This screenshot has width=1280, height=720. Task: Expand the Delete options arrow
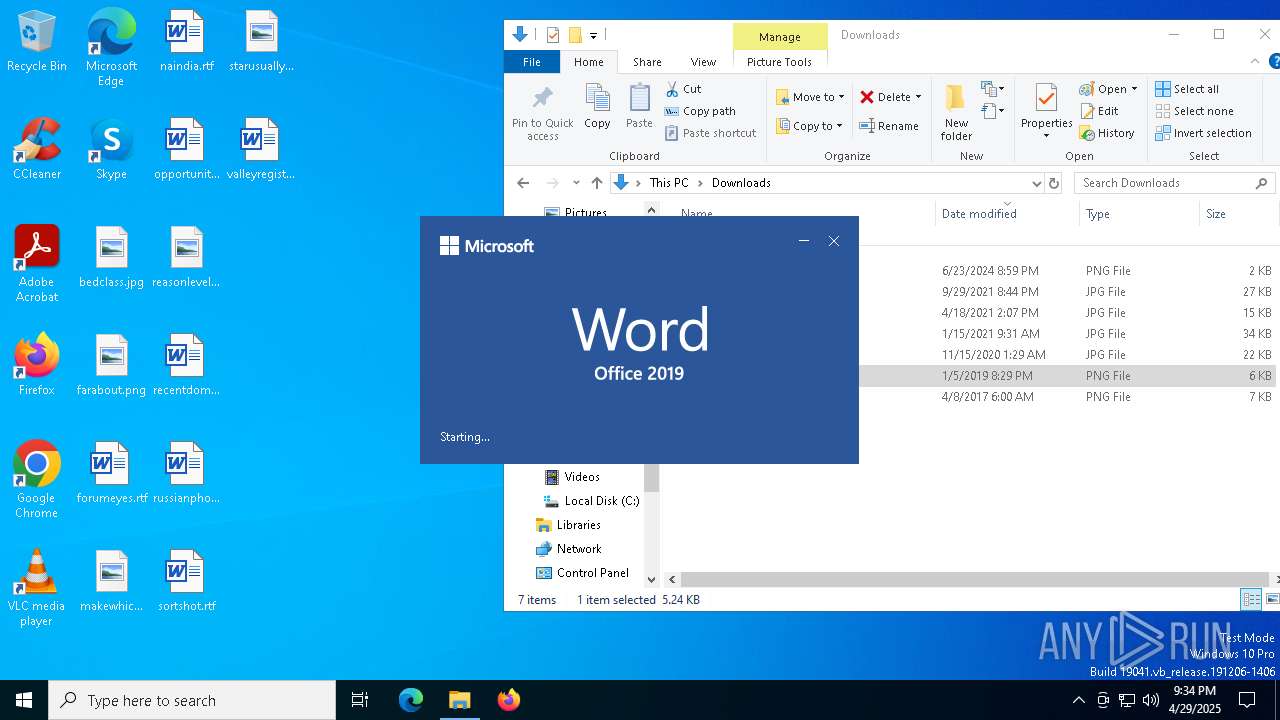click(x=918, y=97)
